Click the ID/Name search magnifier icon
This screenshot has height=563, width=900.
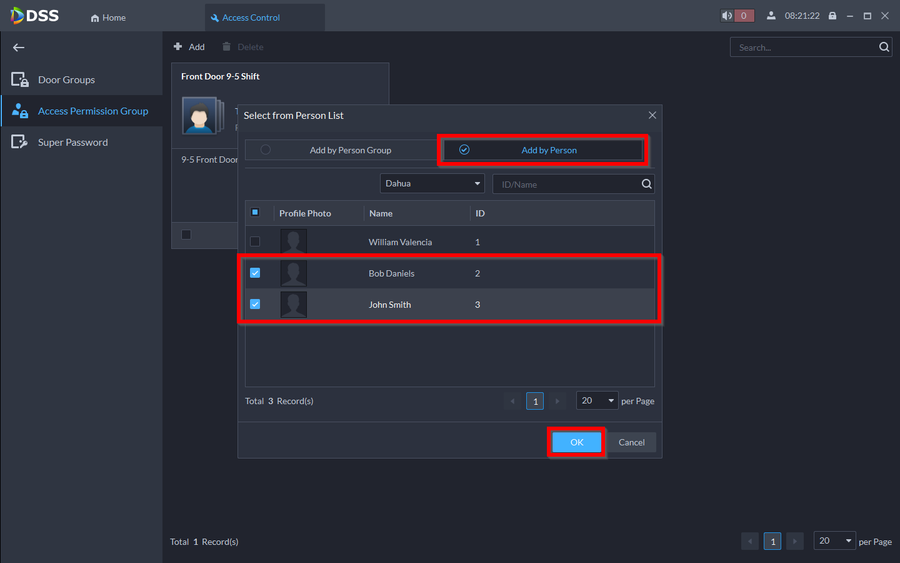[646, 184]
